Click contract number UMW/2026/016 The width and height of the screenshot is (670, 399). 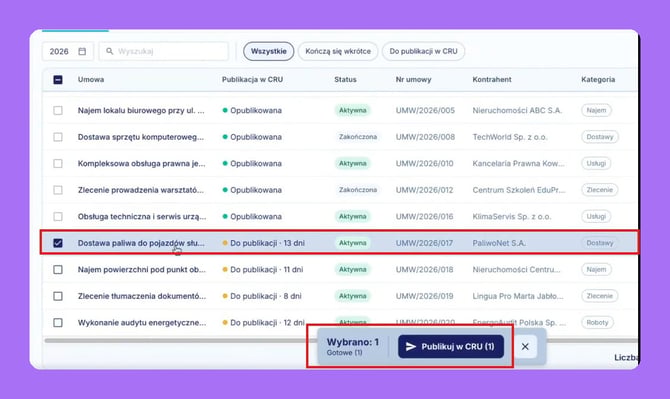click(424, 216)
